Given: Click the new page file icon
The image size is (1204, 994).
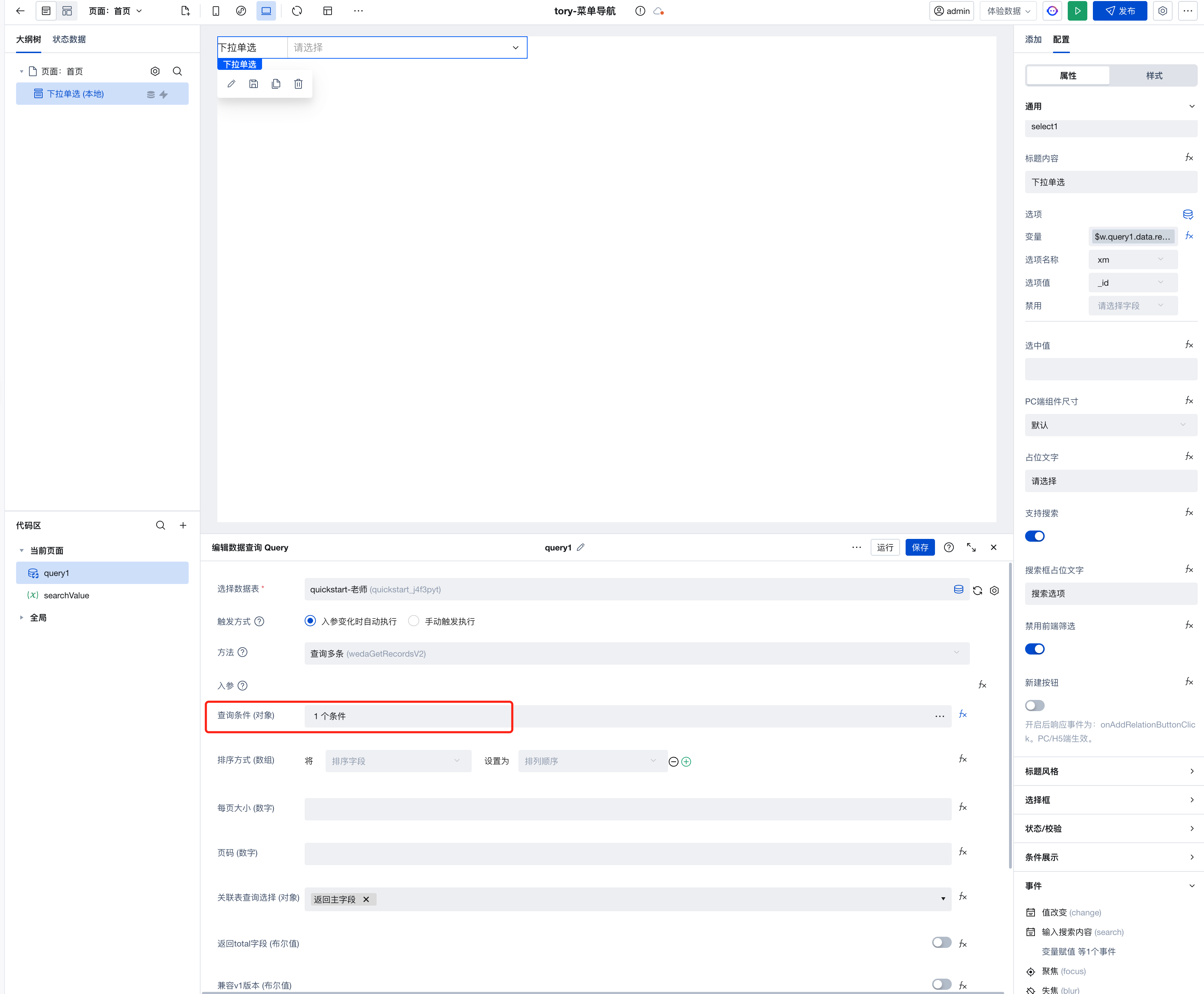Looking at the screenshot, I should pos(185,11).
